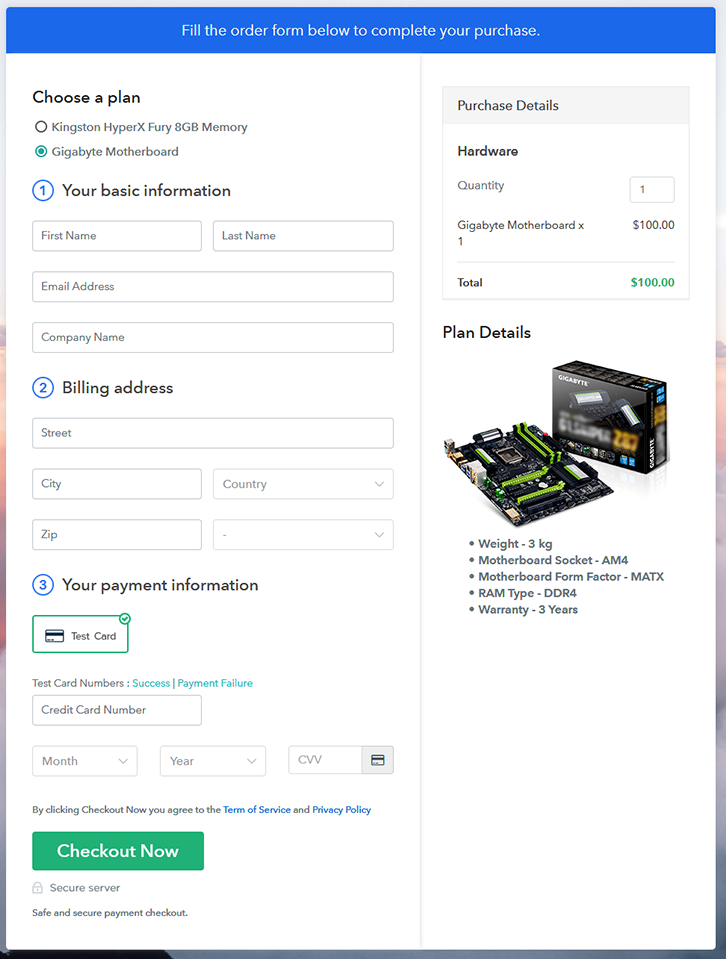The width and height of the screenshot is (726, 959).
Task: Choose the Test Card payment method
Action: point(80,634)
